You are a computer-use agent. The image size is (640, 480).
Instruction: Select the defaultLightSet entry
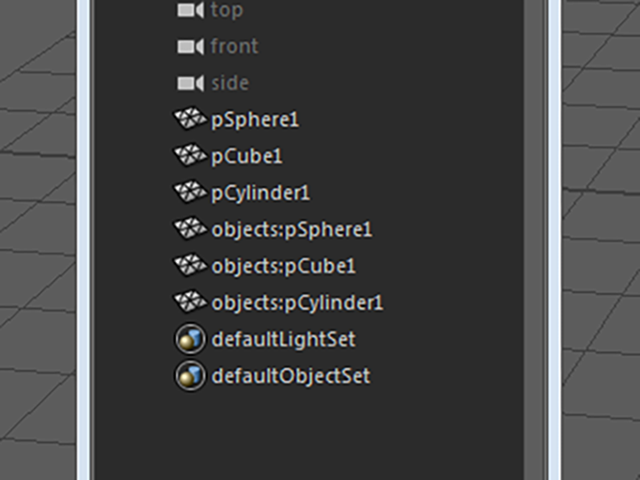[283, 340]
